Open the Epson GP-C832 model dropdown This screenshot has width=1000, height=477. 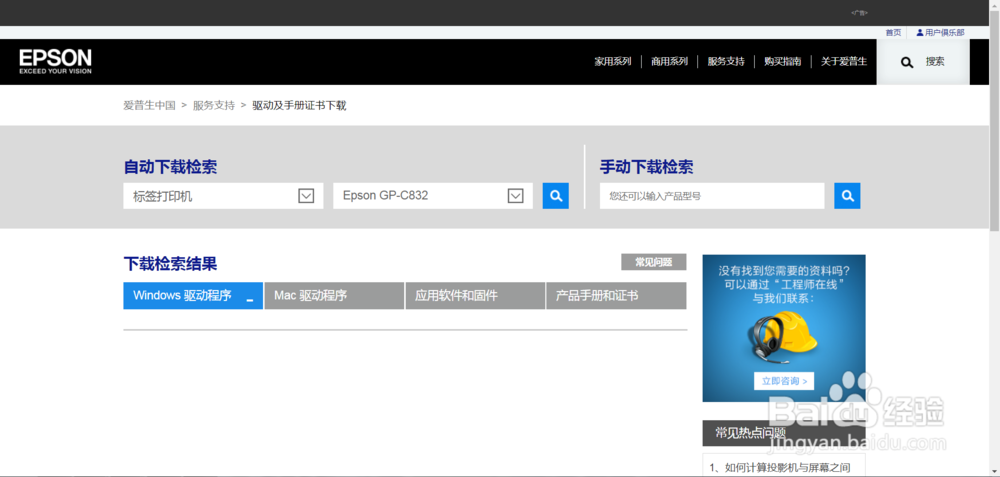[433, 196]
